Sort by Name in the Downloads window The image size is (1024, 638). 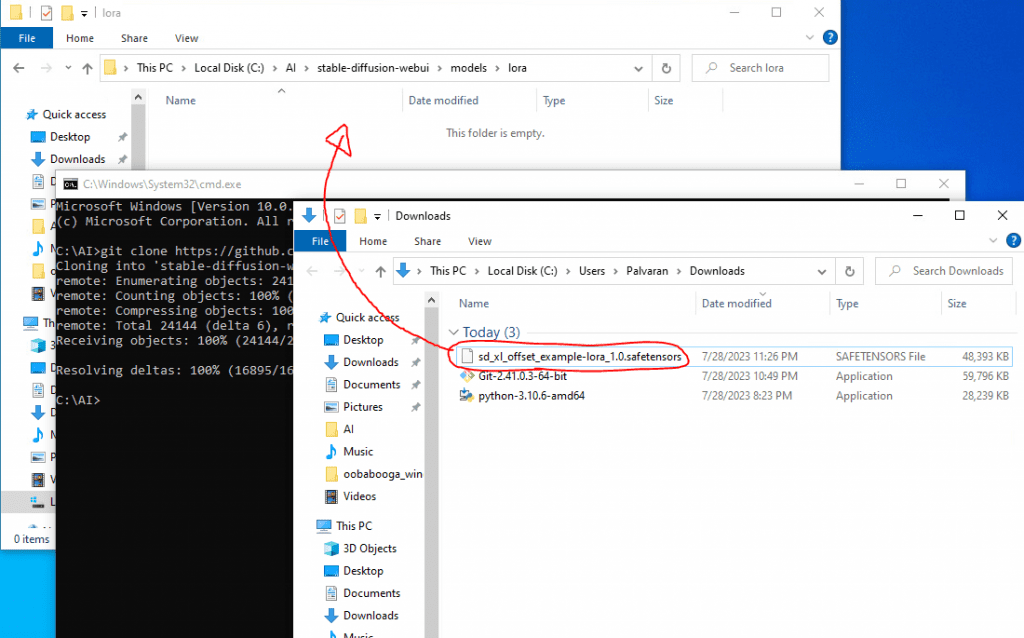[474, 304]
